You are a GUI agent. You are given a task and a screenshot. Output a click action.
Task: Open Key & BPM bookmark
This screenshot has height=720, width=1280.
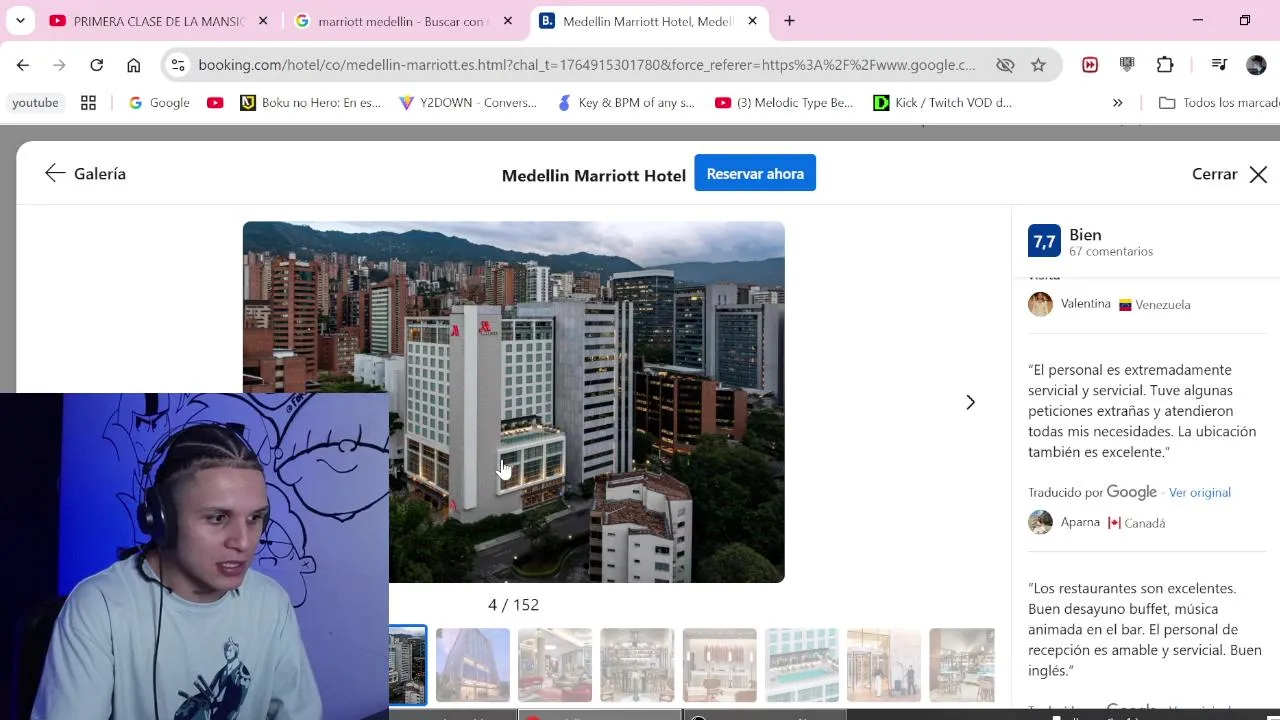[626, 103]
